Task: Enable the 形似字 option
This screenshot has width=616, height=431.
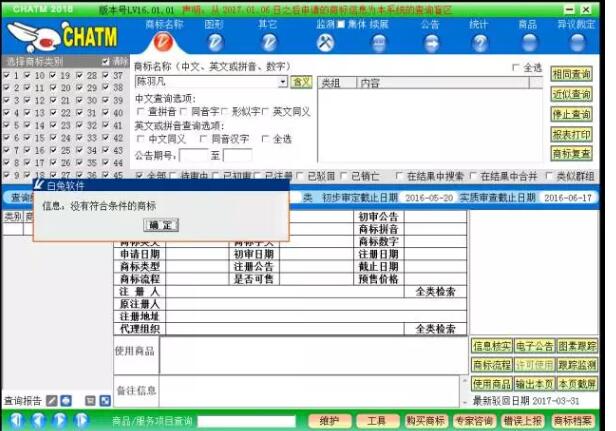Action: point(224,112)
